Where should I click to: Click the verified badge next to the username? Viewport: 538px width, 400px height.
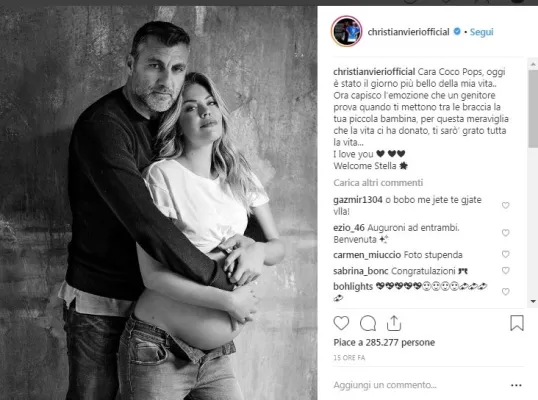[457, 32]
